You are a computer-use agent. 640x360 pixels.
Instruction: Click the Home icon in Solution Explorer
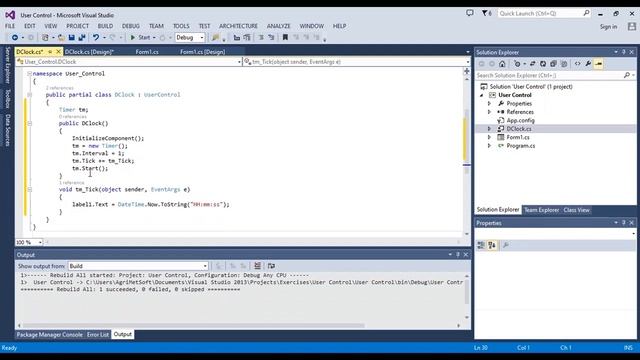tap(502, 64)
